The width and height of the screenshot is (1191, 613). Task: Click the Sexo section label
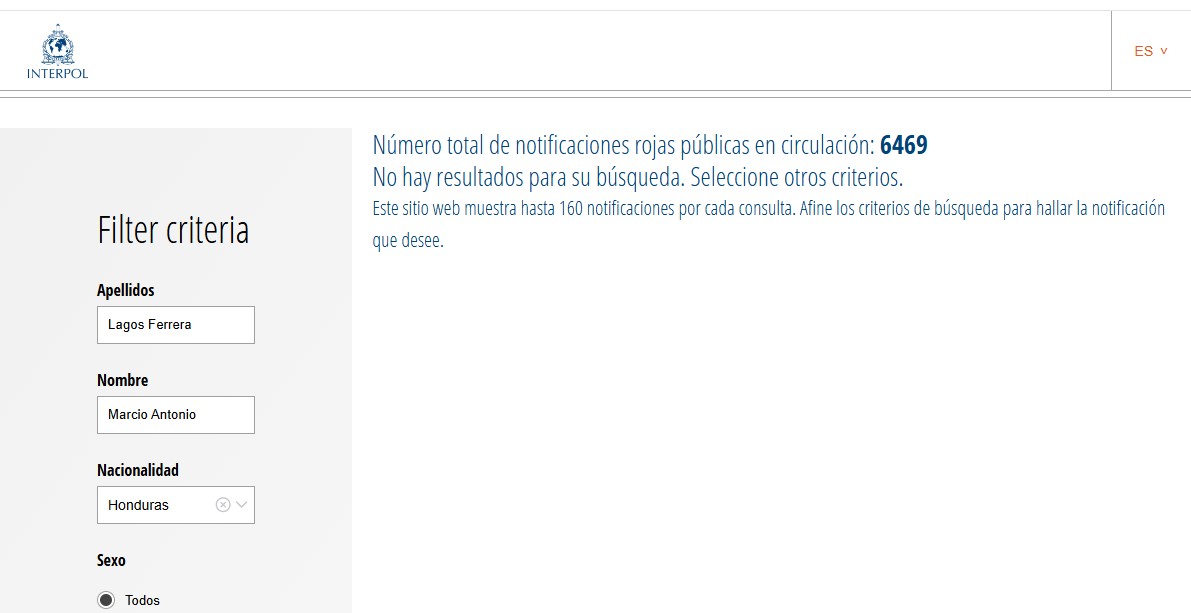[111, 560]
